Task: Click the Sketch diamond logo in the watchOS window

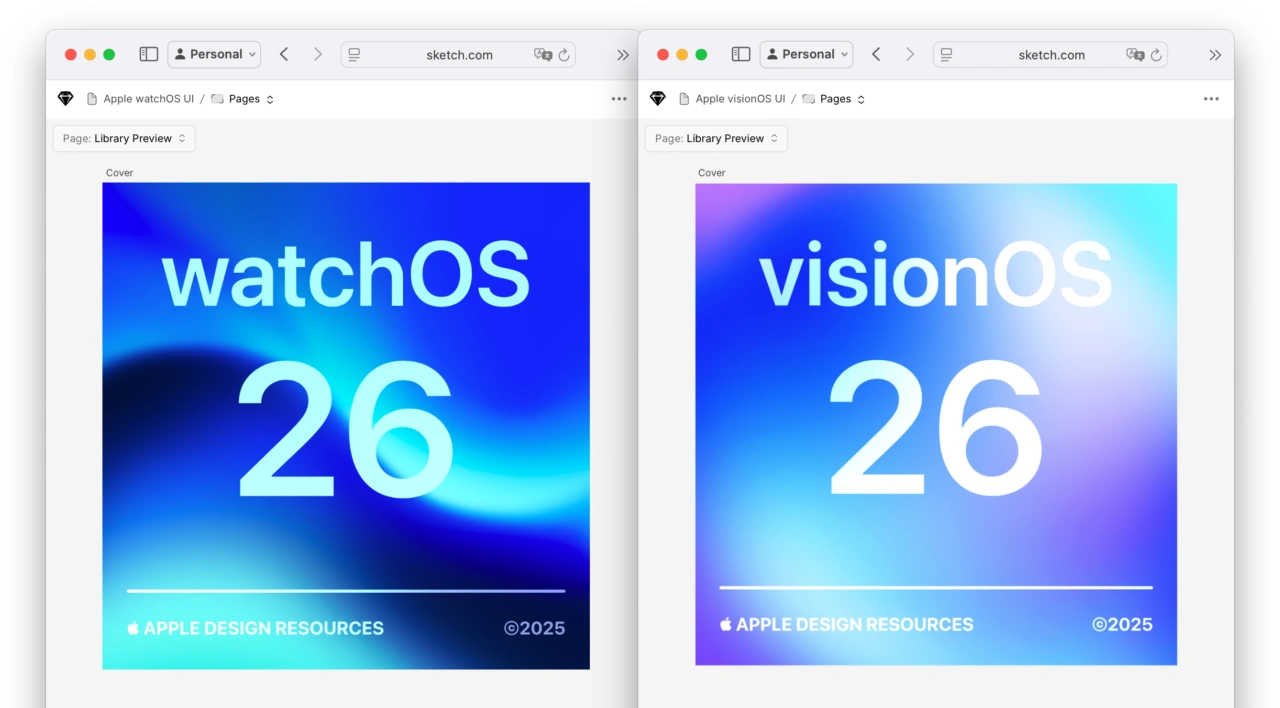Action: (66, 99)
